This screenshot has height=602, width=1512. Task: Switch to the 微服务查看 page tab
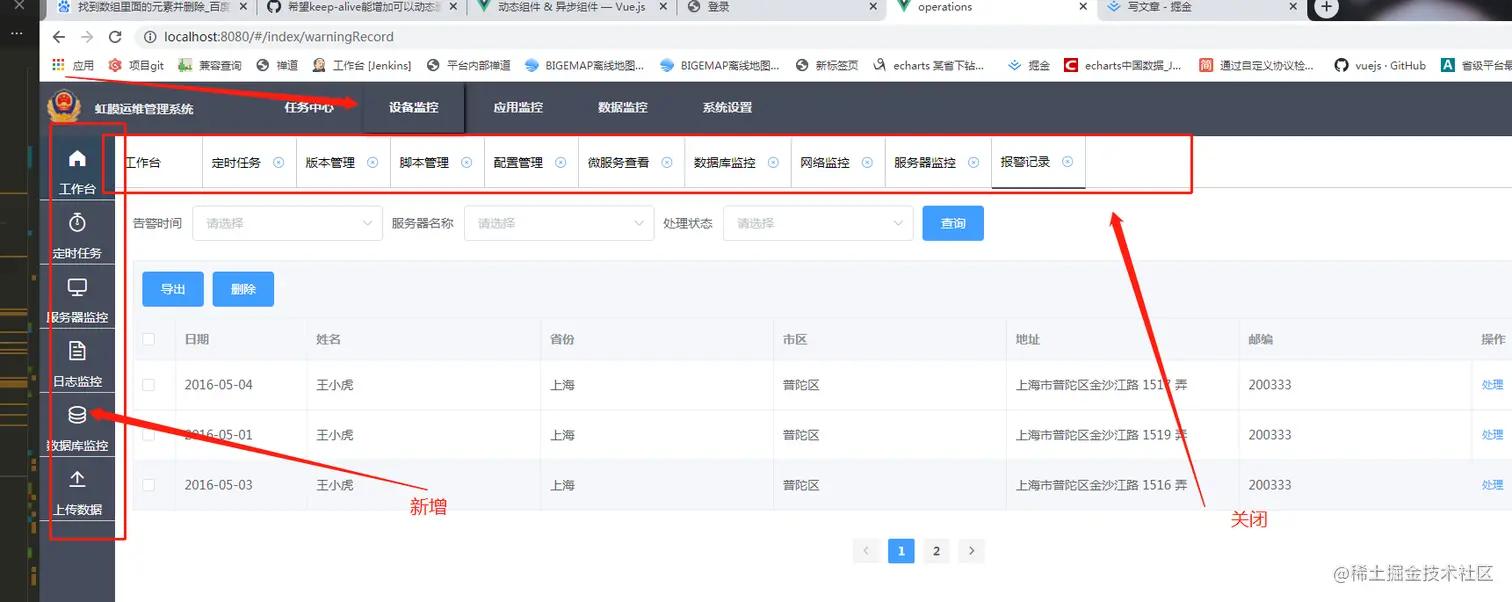click(618, 162)
